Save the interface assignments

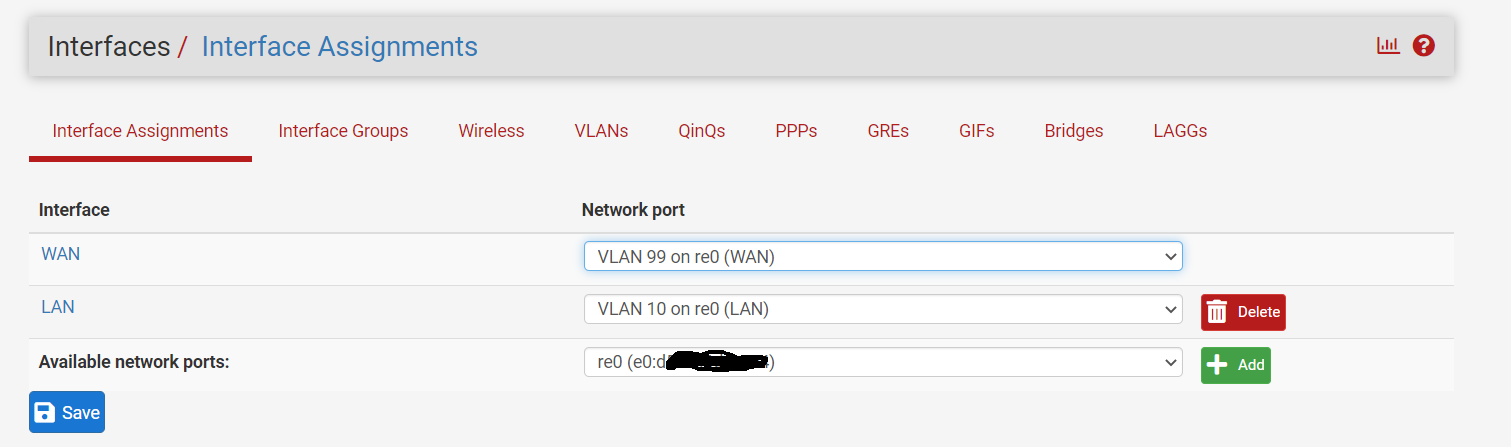67,412
